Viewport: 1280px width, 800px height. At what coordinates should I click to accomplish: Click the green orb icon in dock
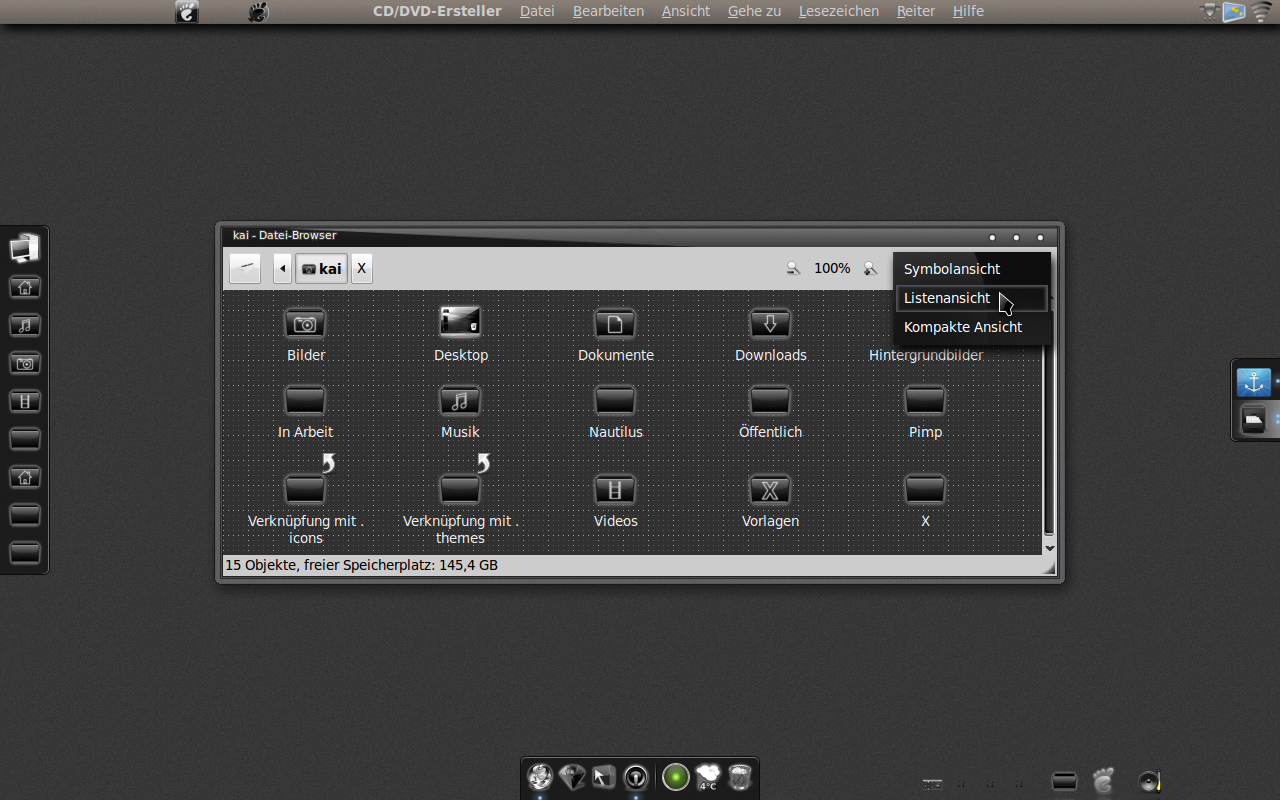click(676, 777)
